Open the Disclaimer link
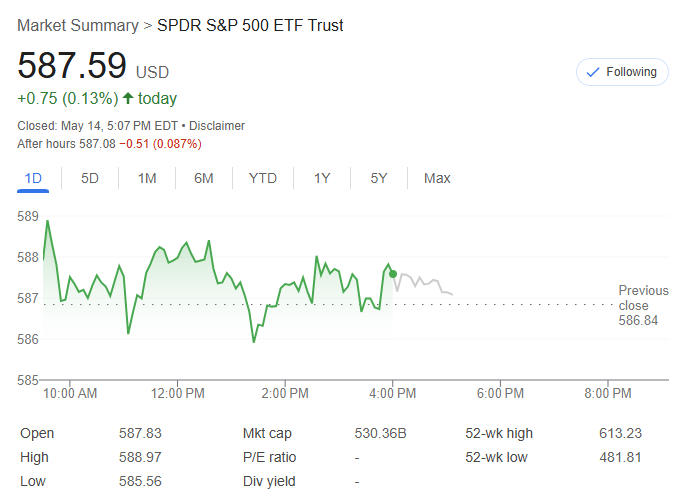Screen dimensions: 682x502 click(x=217, y=126)
